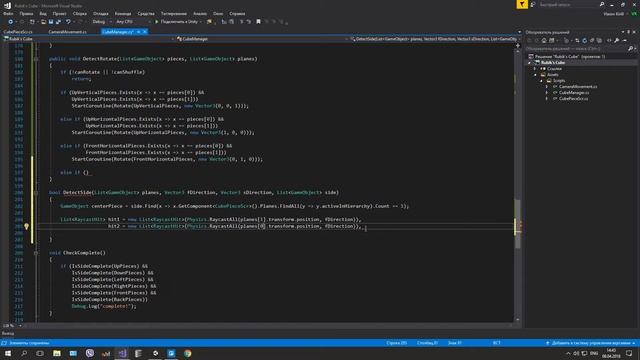This screenshot has height=360, width=640.
Task: Click the Solution Explorer properties wrench icon
Action: tap(616, 40)
